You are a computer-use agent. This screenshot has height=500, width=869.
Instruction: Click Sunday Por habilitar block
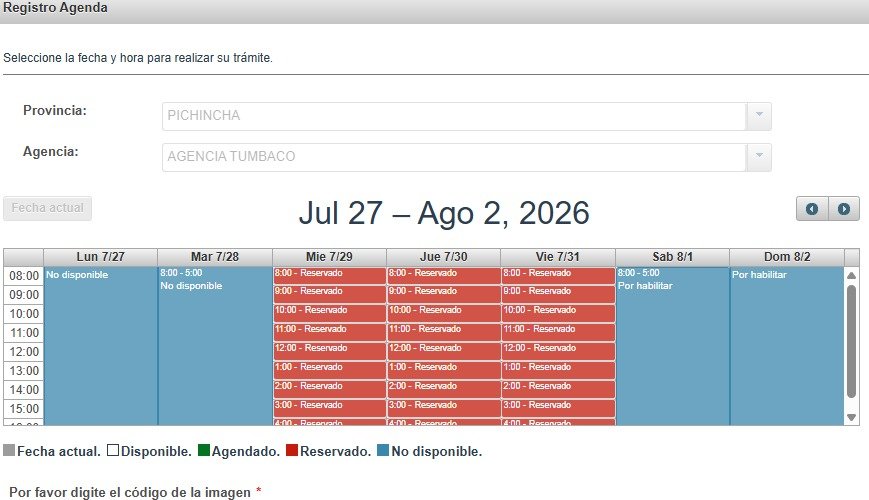coord(787,346)
